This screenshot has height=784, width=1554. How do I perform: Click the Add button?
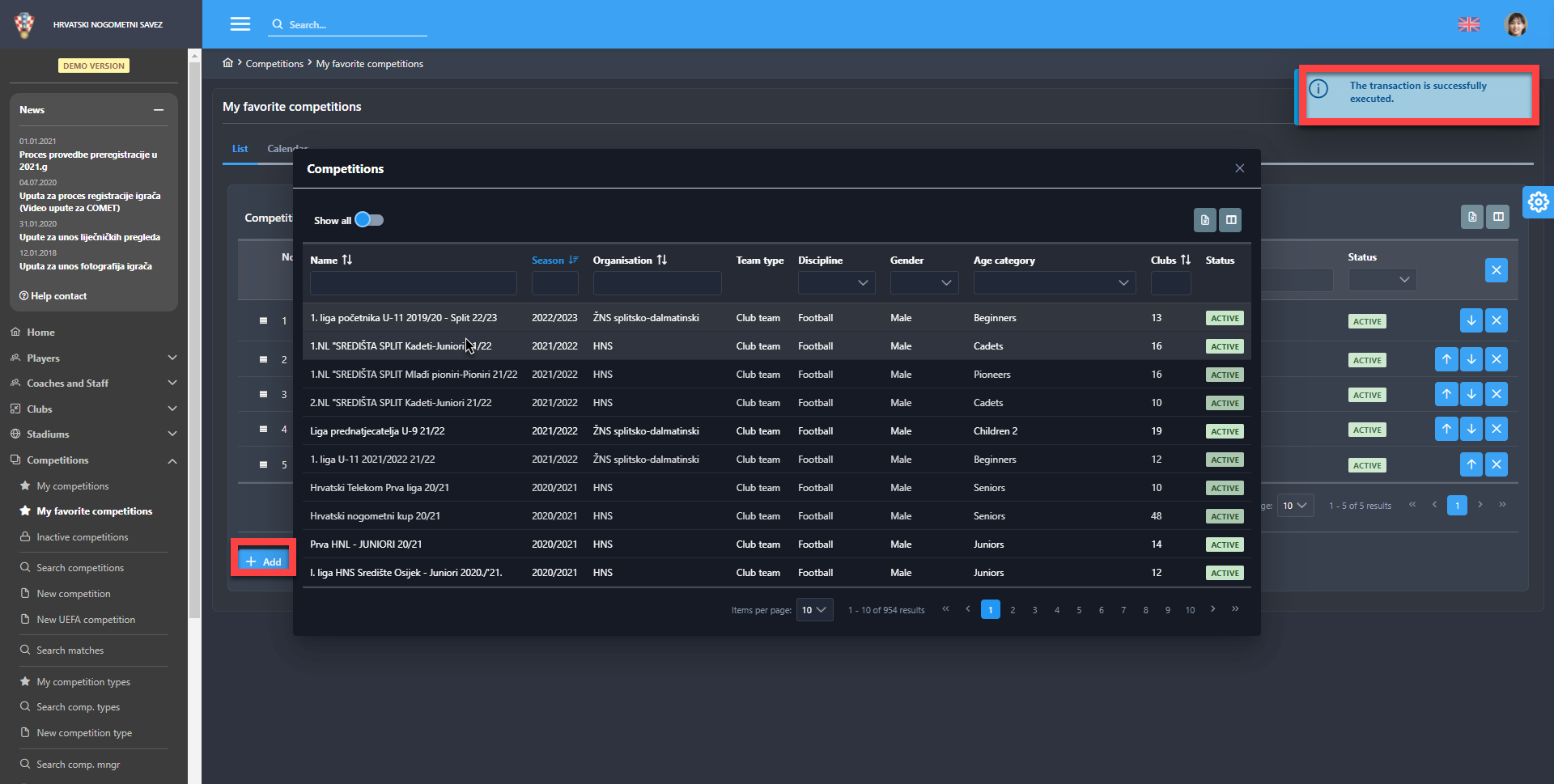[264, 562]
